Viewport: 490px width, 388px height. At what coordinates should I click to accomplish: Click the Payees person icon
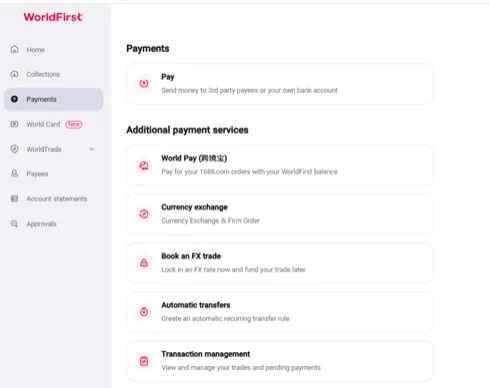[14, 174]
